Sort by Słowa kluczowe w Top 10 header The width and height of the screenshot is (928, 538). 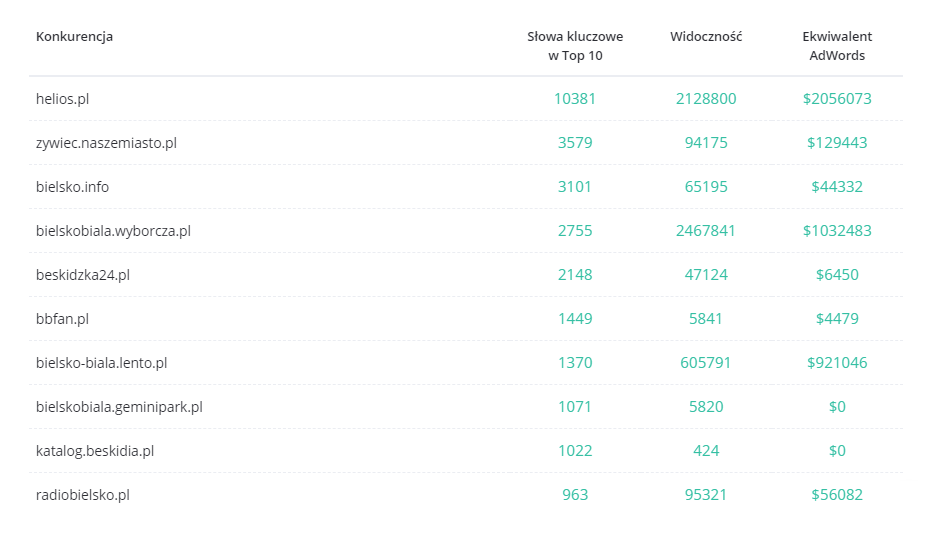[575, 46]
